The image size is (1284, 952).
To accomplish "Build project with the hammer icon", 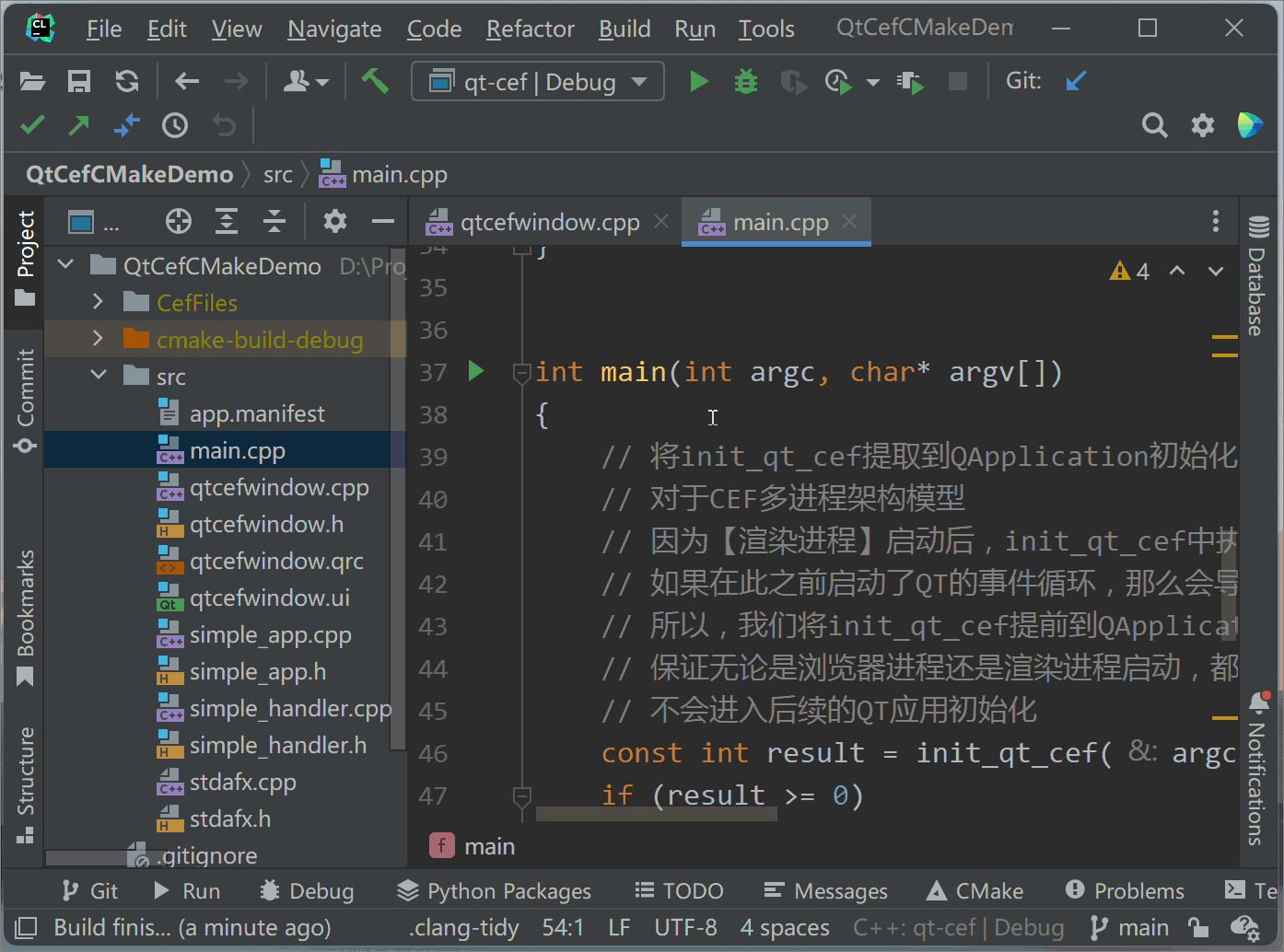I will 375,81.
